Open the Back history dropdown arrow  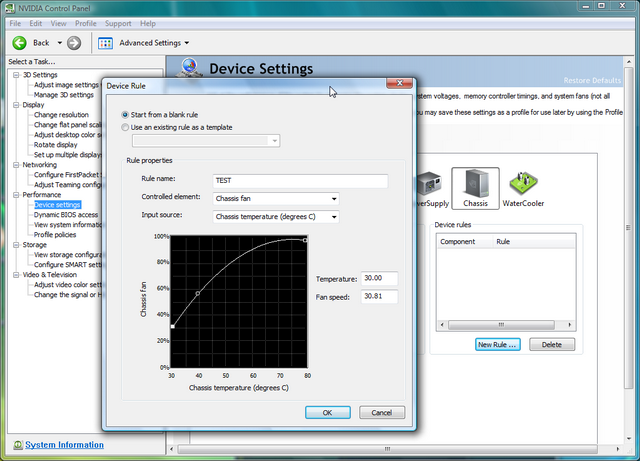pos(60,43)
